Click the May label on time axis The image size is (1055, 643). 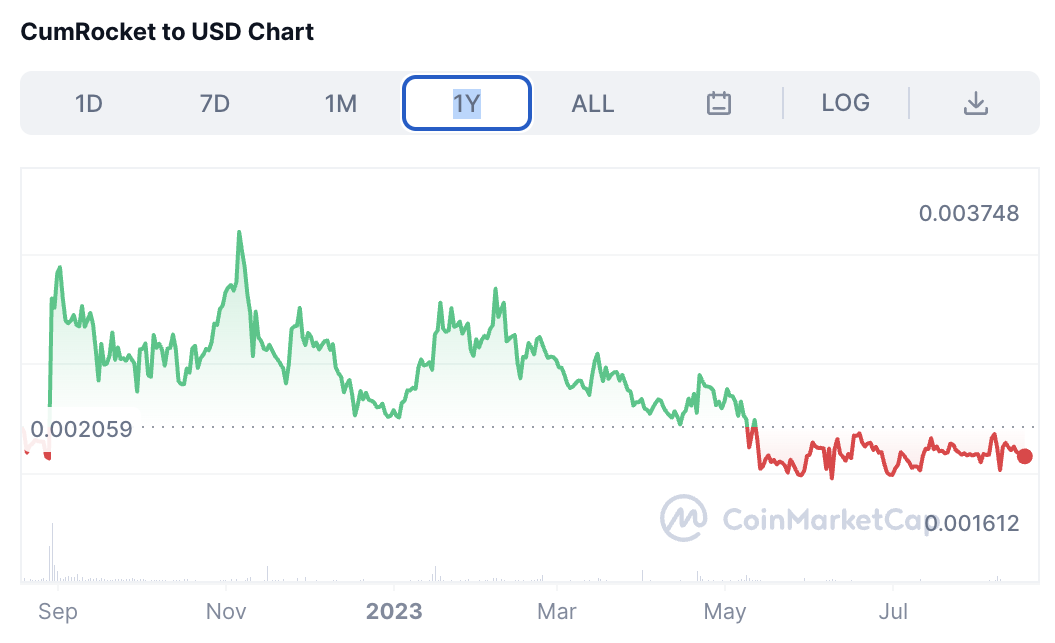(x=724, y=611)
